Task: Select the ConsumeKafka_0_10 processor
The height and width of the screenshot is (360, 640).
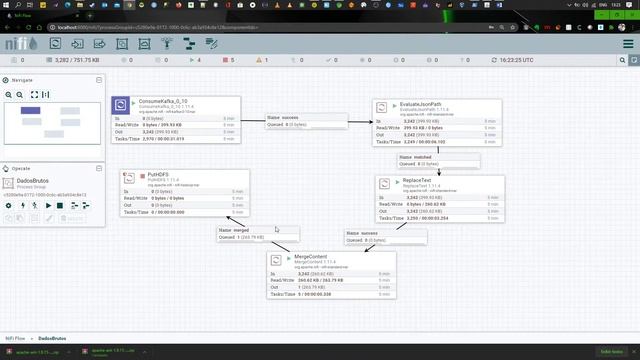Action: pos(176,120)
